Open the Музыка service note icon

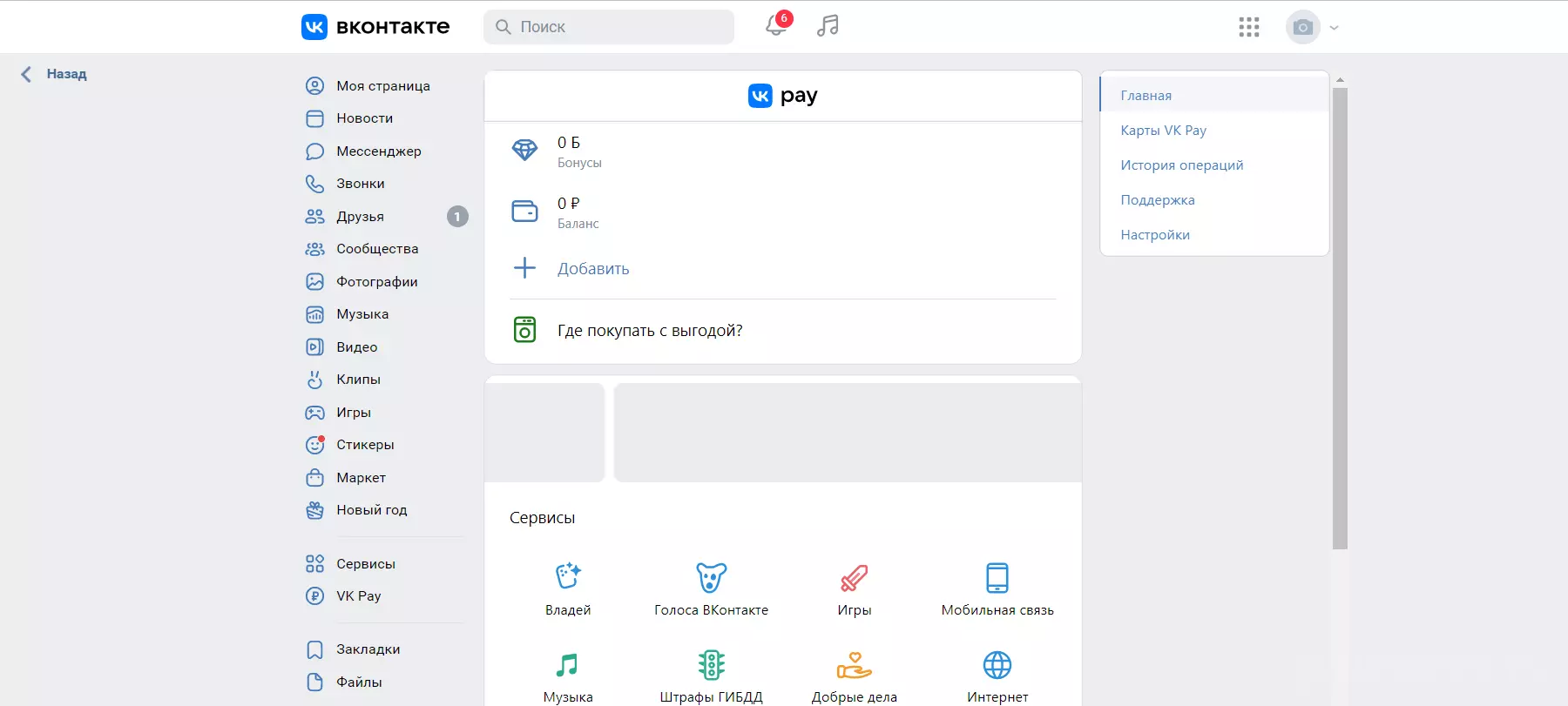[568, 665]
